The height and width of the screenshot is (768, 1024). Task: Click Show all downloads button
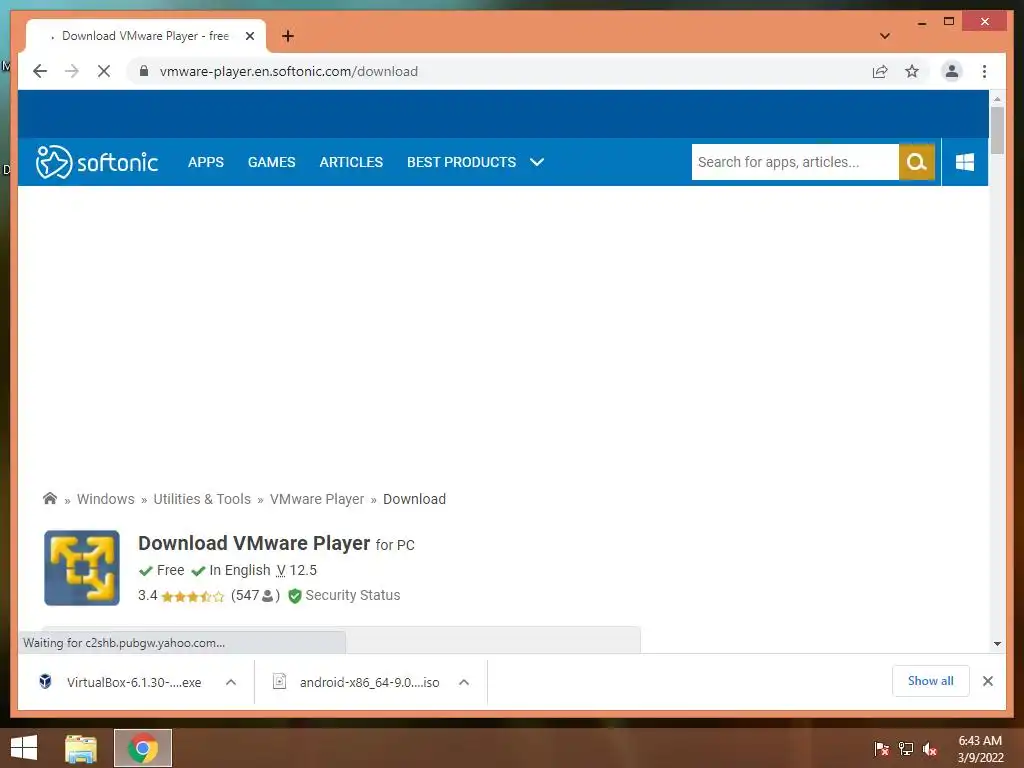pyautogui.click(x=931, y=680)
